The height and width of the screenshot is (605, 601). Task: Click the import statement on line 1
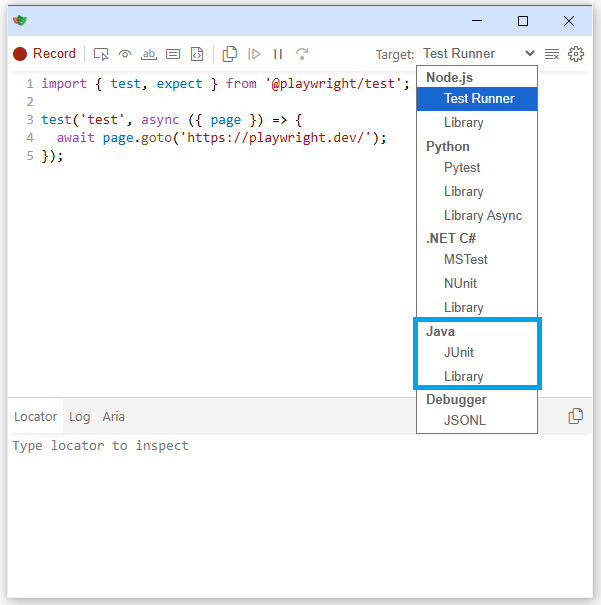[225, 84]
